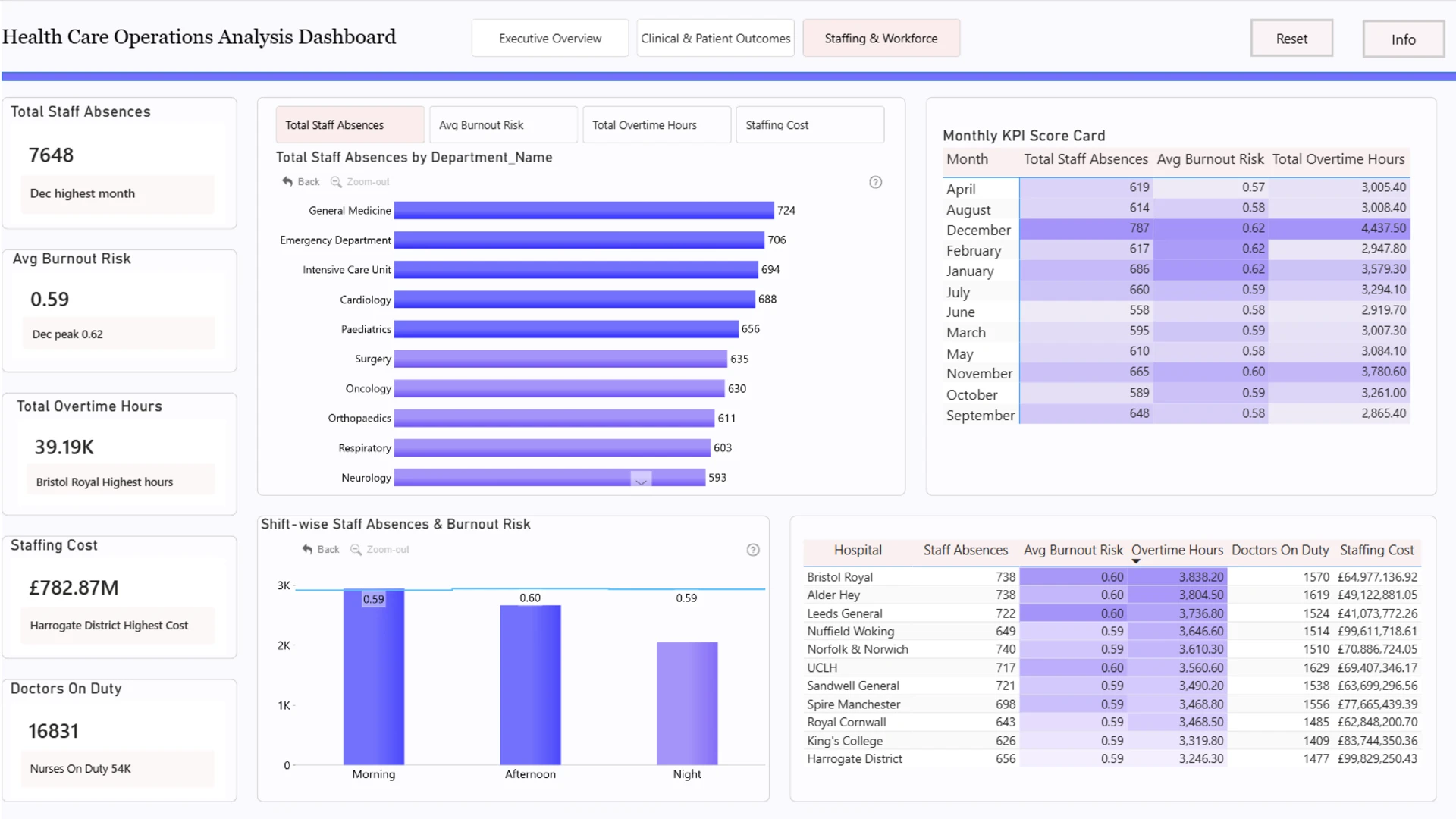Screen dimensions: 1456x819
Task: Click the 16831 Doctors On Duty value
Action: pyautogui.click(x=53, y=731)
